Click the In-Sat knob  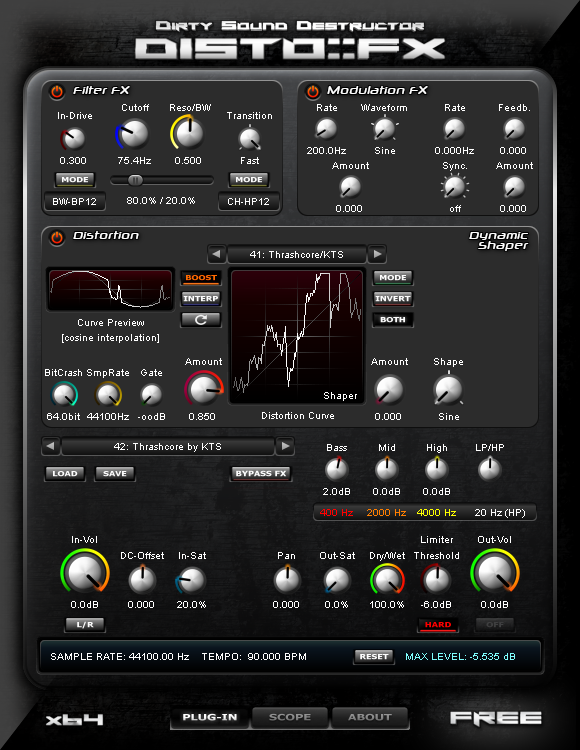click(x=191, y=579)
